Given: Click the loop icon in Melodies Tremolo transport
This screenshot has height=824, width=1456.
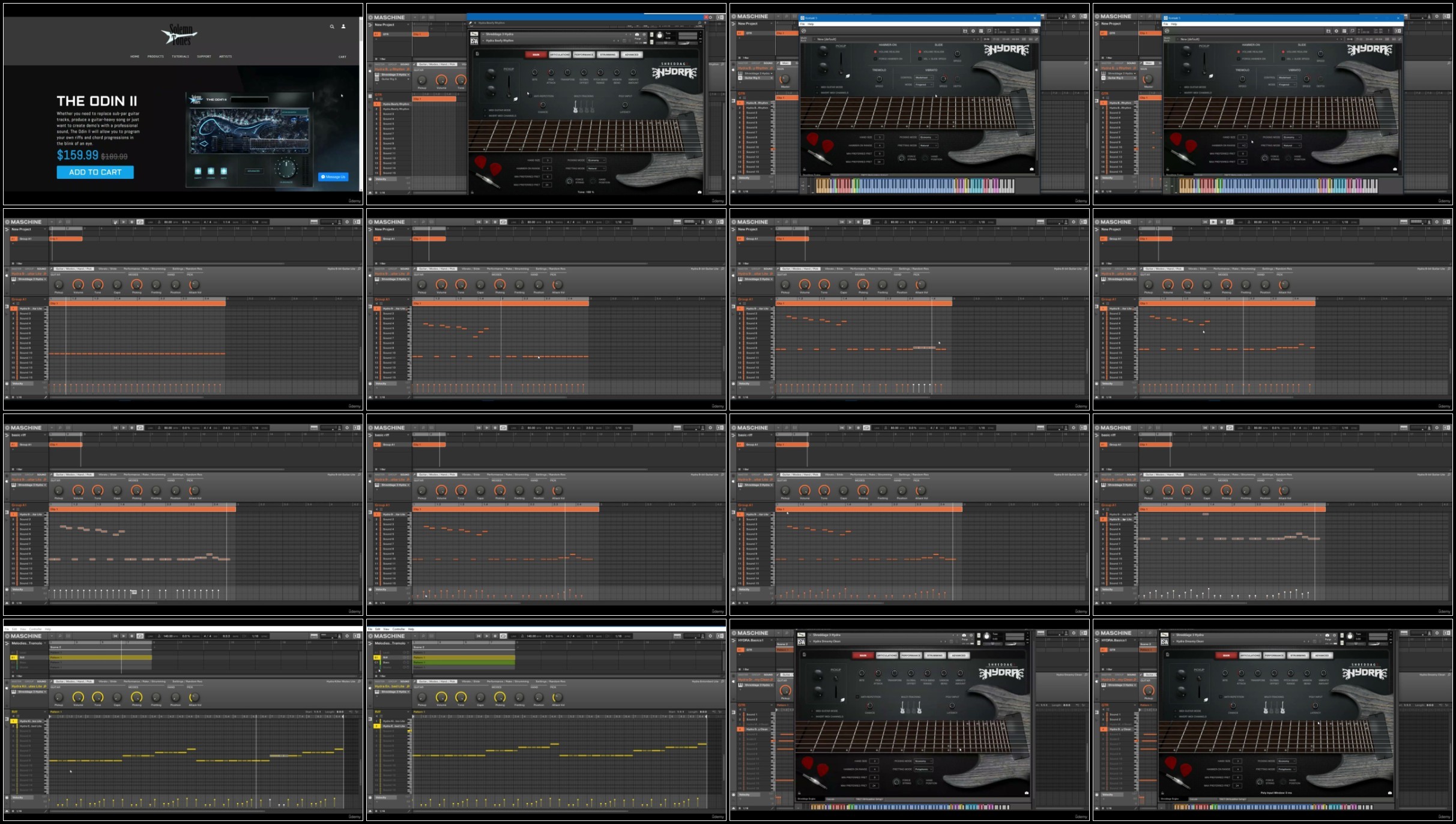Looking at the screenshot, I should click(x=140, y=636).
